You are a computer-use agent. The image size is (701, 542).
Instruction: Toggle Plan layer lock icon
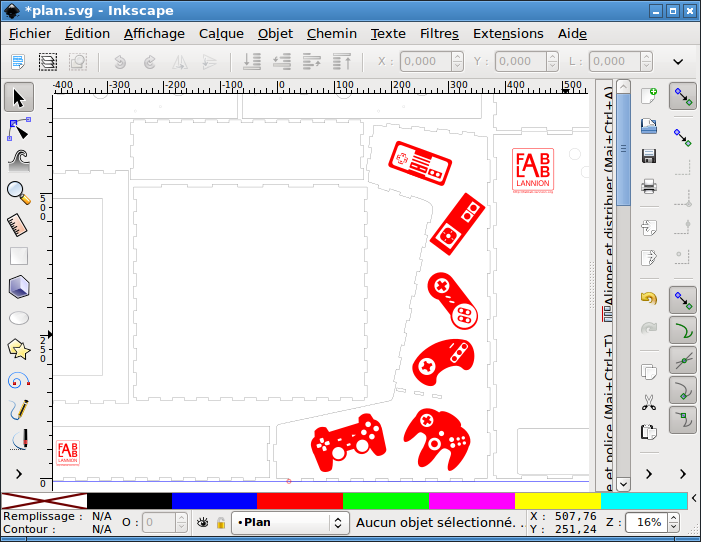click(x=221, y=522)
